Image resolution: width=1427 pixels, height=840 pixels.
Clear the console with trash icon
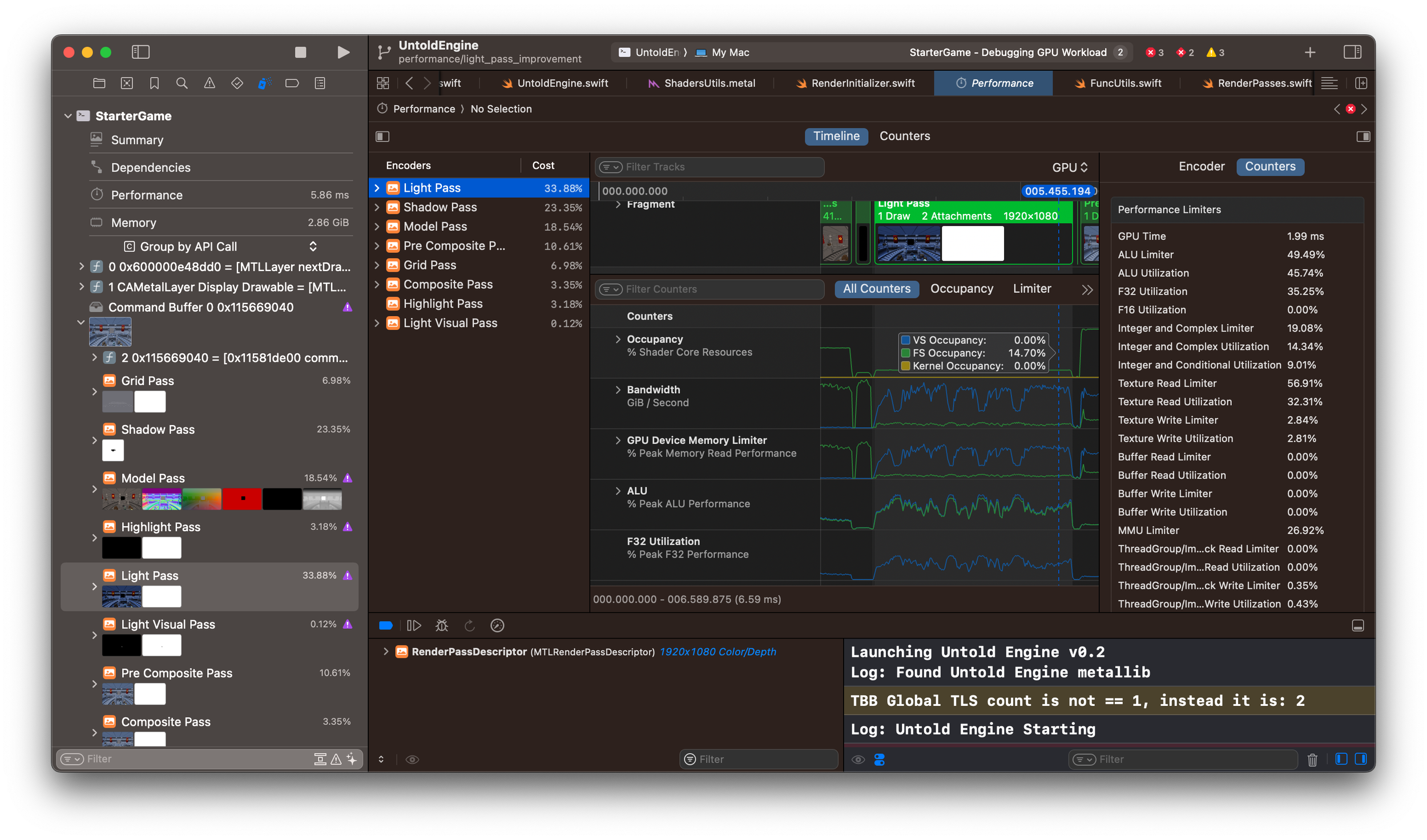1312,760
